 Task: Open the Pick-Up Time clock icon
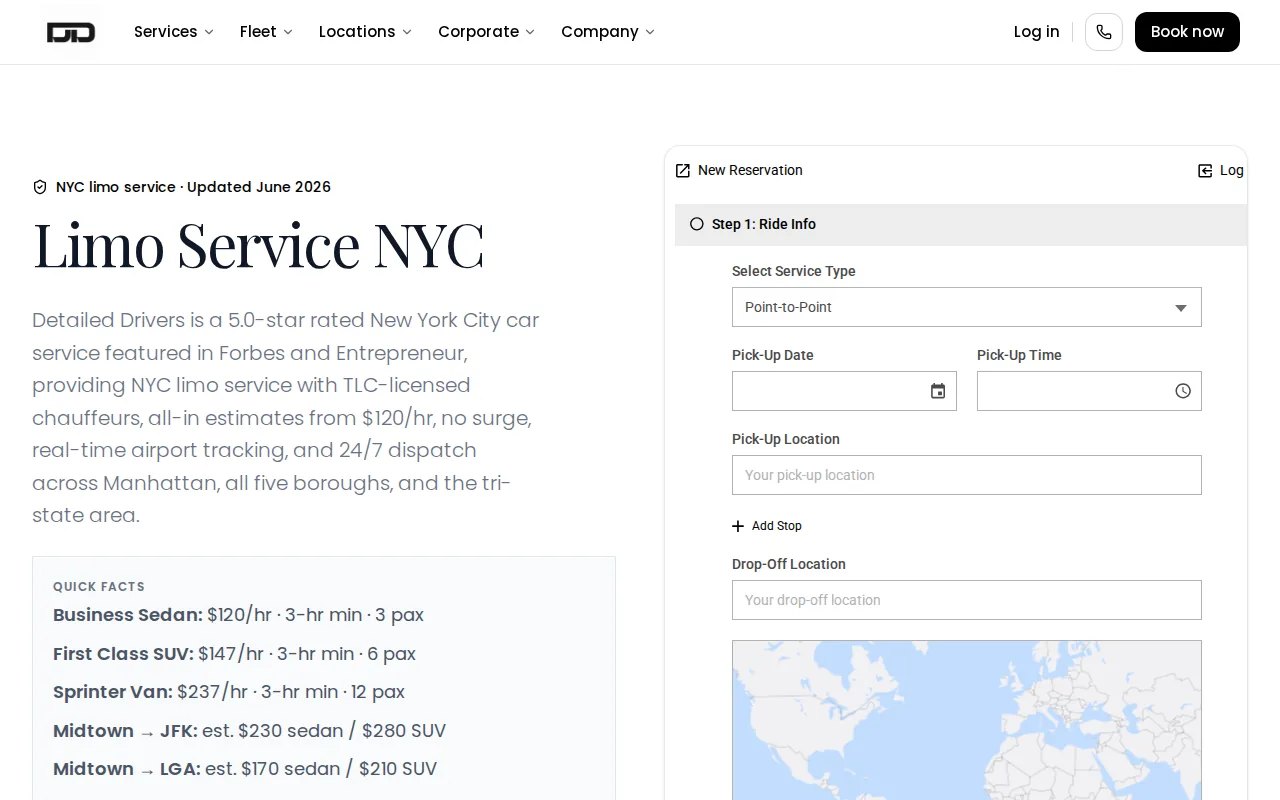tap(1183, 391)
